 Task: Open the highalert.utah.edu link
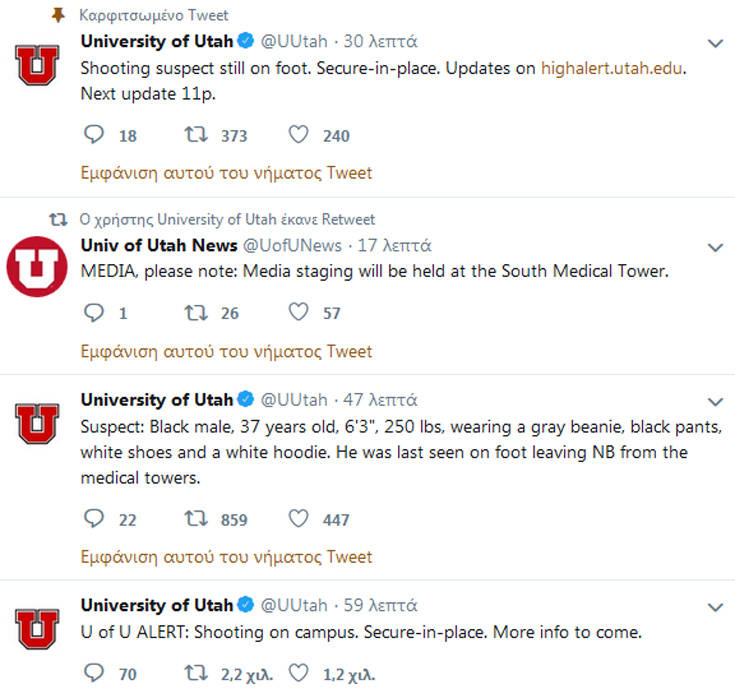615,68
